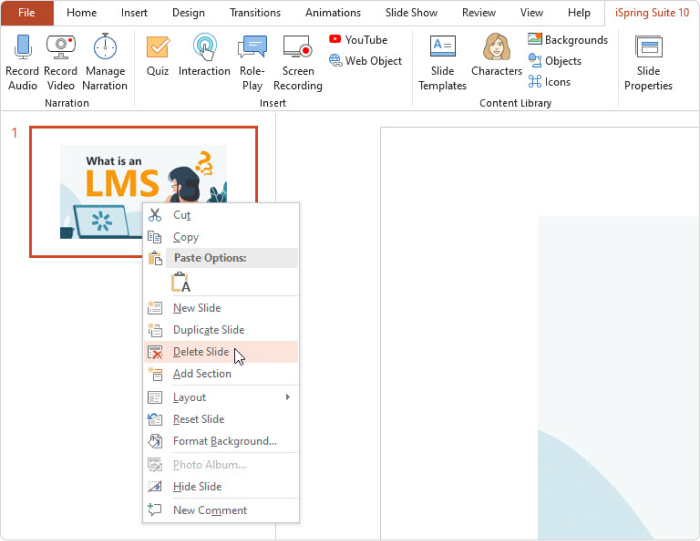Insert a Web Object
Viewport: 700px width, 541px height.
point(365,61)
